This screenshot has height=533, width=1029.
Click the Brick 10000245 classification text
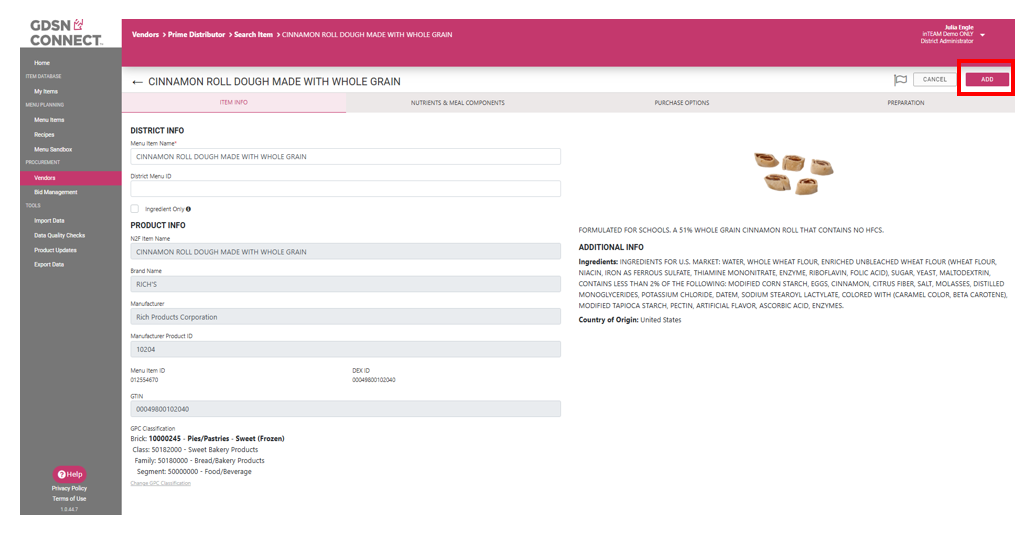[x=207, y=438]
